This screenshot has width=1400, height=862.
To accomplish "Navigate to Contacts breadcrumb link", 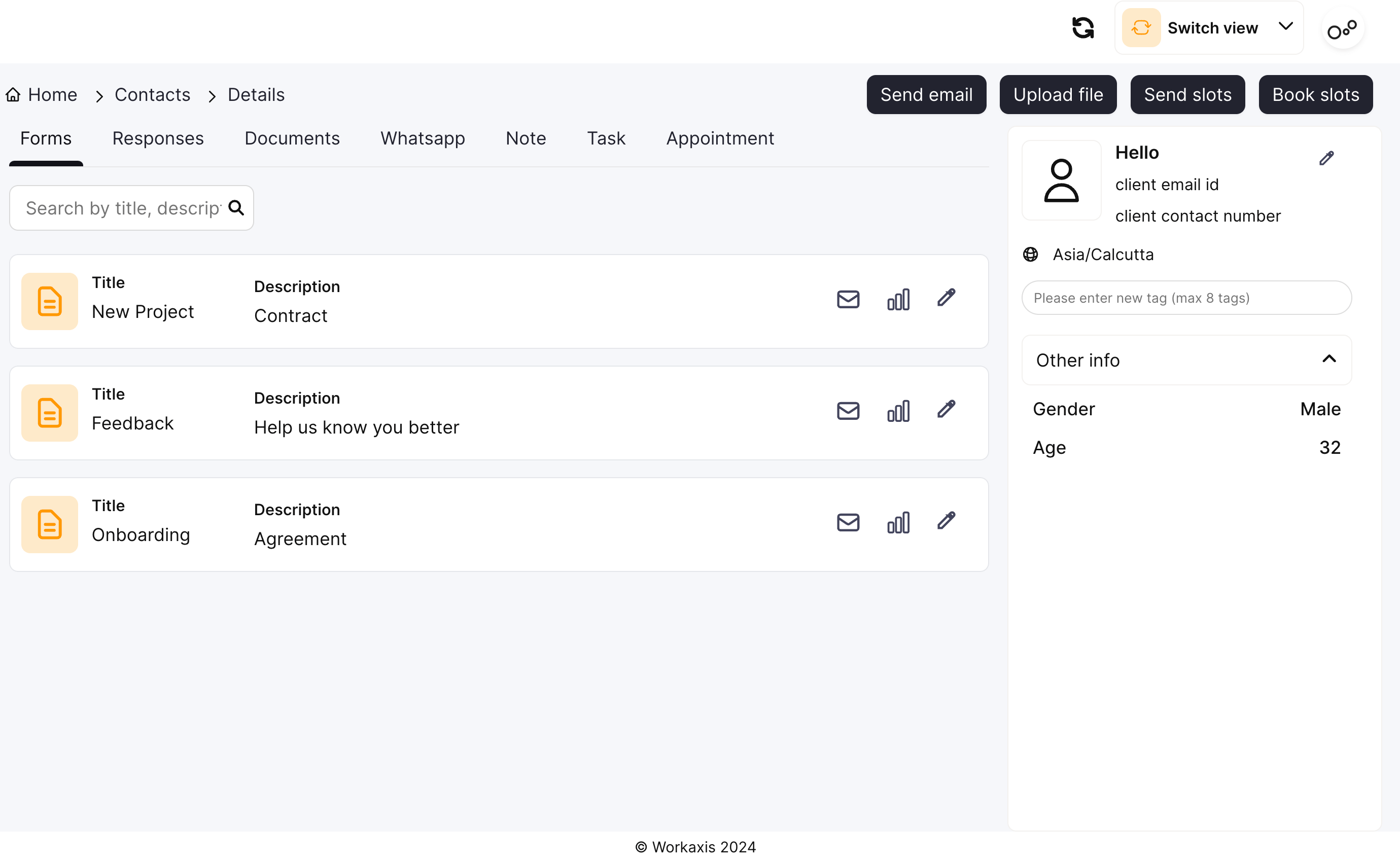I will (x=152, y=95).
